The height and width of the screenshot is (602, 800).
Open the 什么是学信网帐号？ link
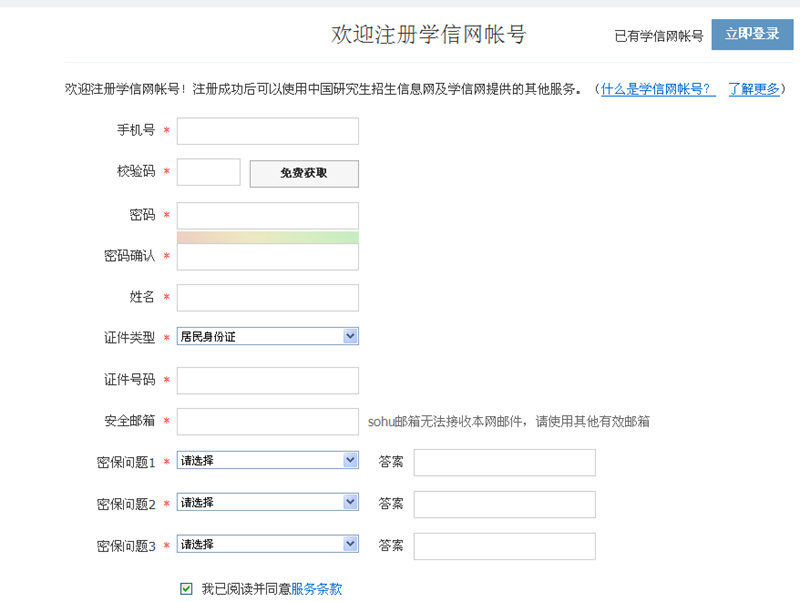(658, 89)
